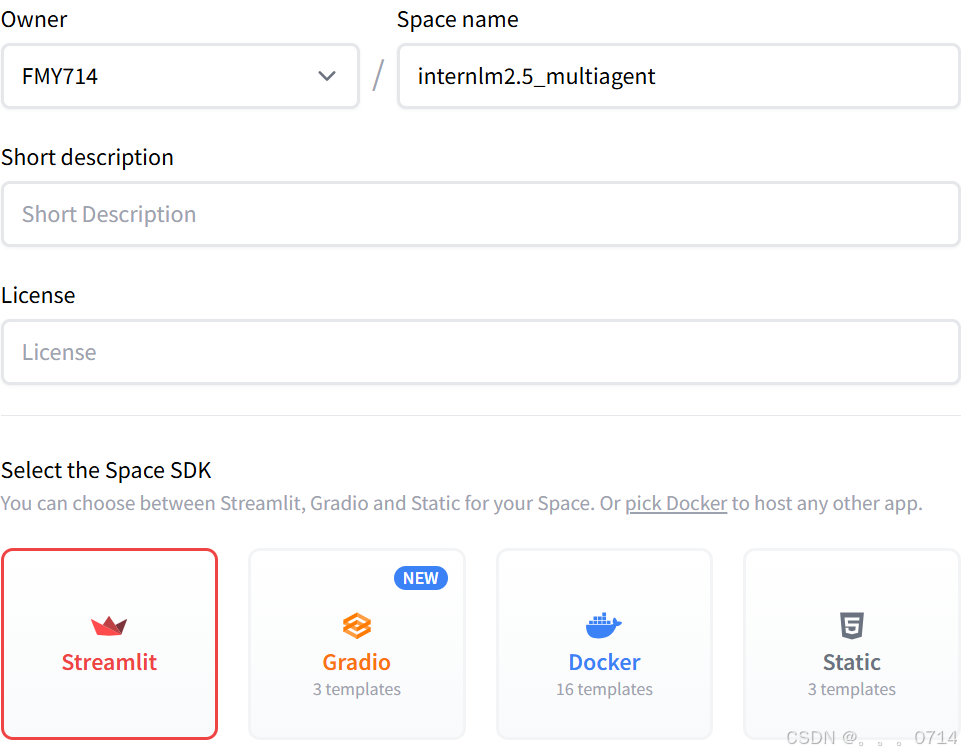961x755 pixels.
Task: Click the 'Short description' field label
Action: click(x=88, y=157)
